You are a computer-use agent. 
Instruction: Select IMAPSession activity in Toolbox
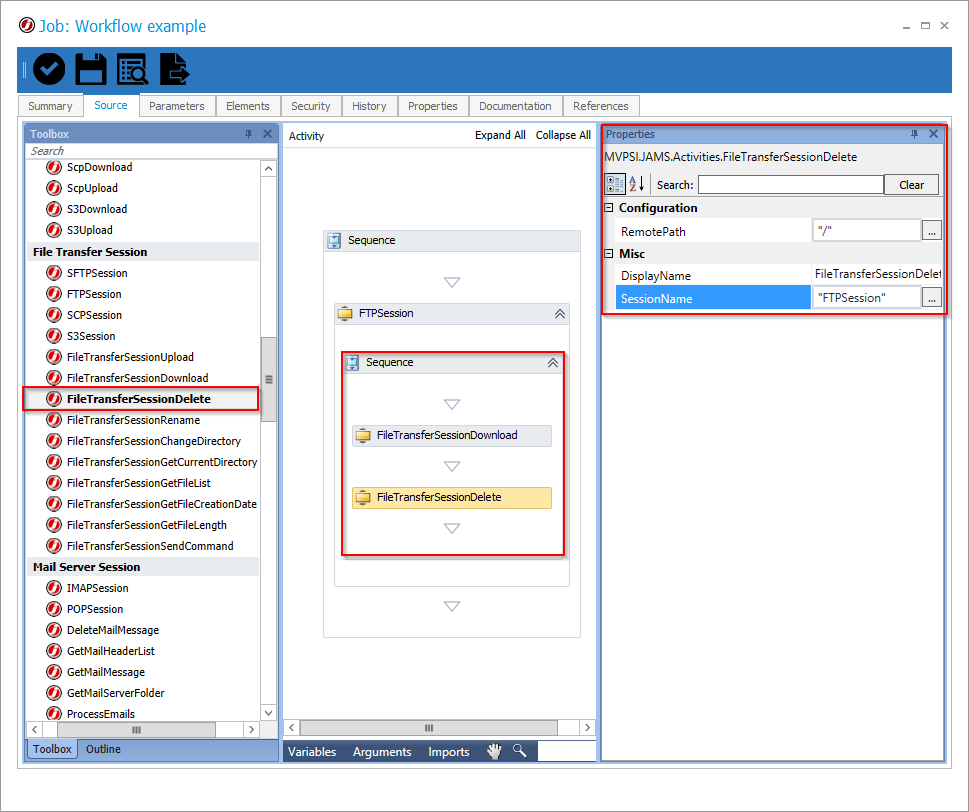click(x=97, y=588)
